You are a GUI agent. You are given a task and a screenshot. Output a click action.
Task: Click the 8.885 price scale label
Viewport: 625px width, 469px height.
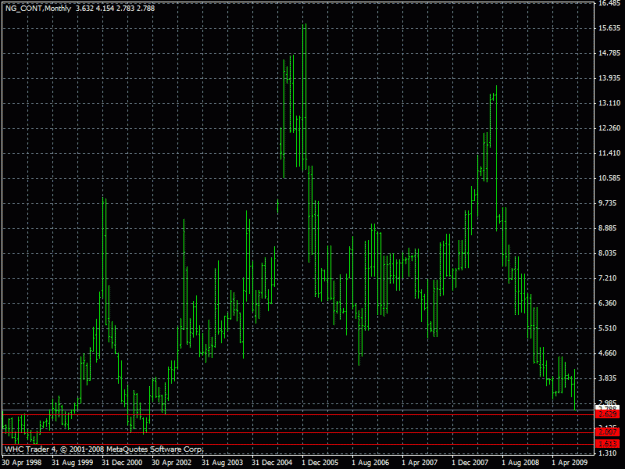click(x=609, y=228)
